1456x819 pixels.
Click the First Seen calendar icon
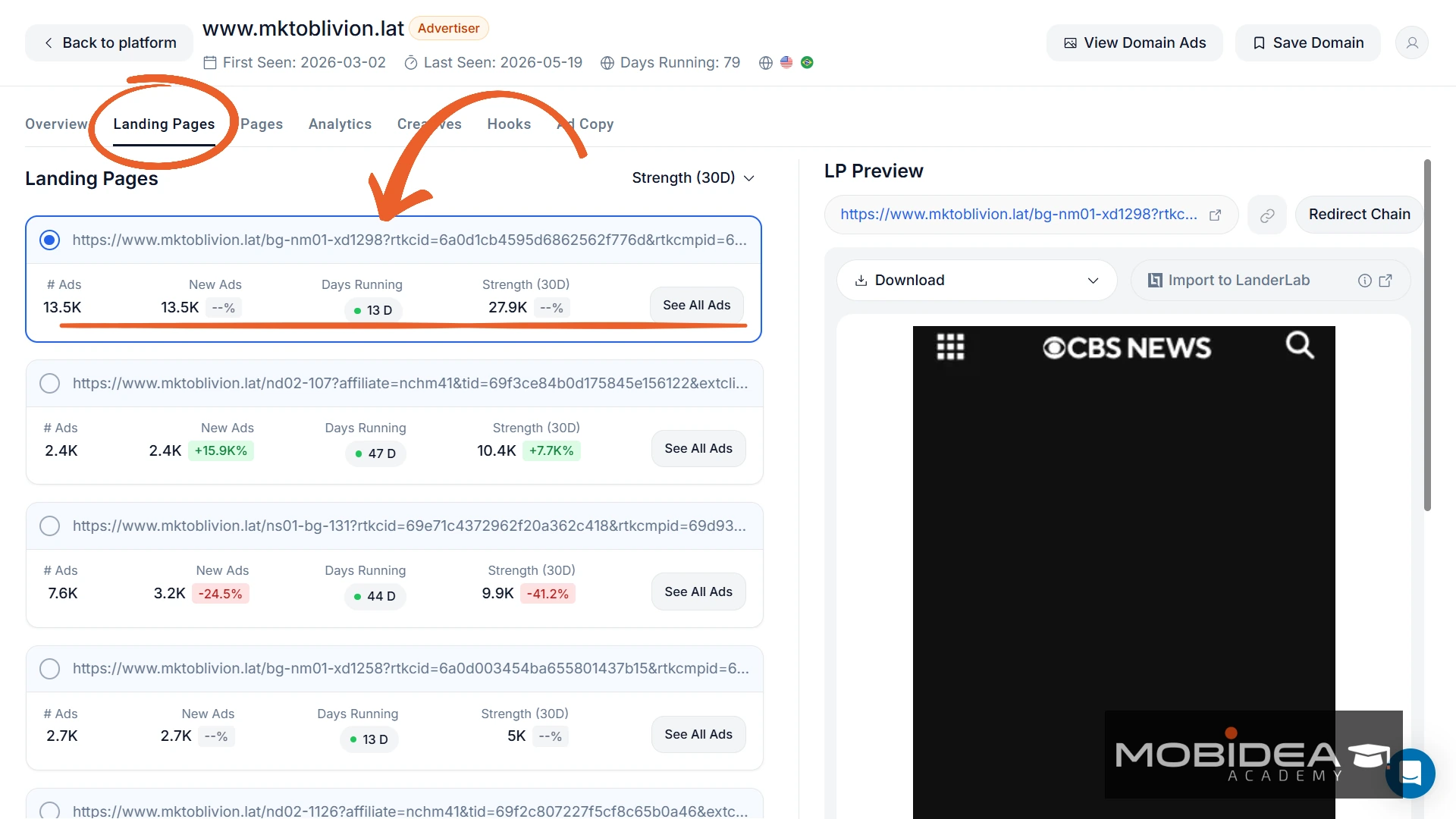click(x=210, y=63)
